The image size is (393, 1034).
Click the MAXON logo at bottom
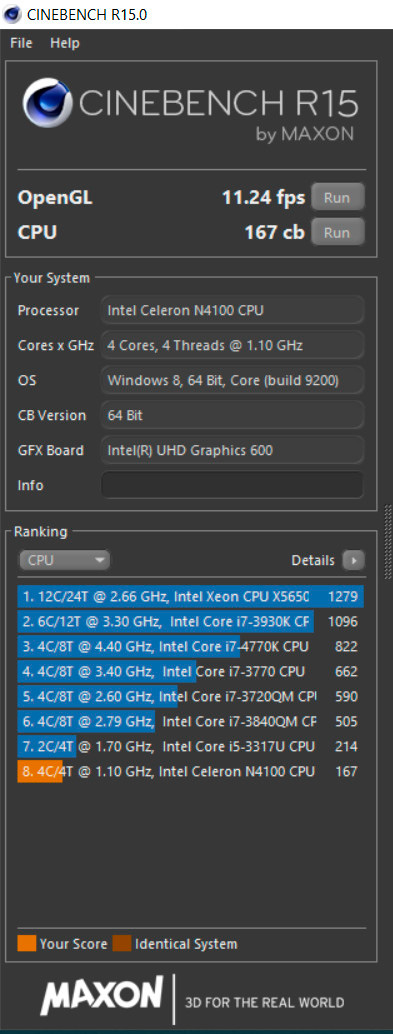[102, 996]
